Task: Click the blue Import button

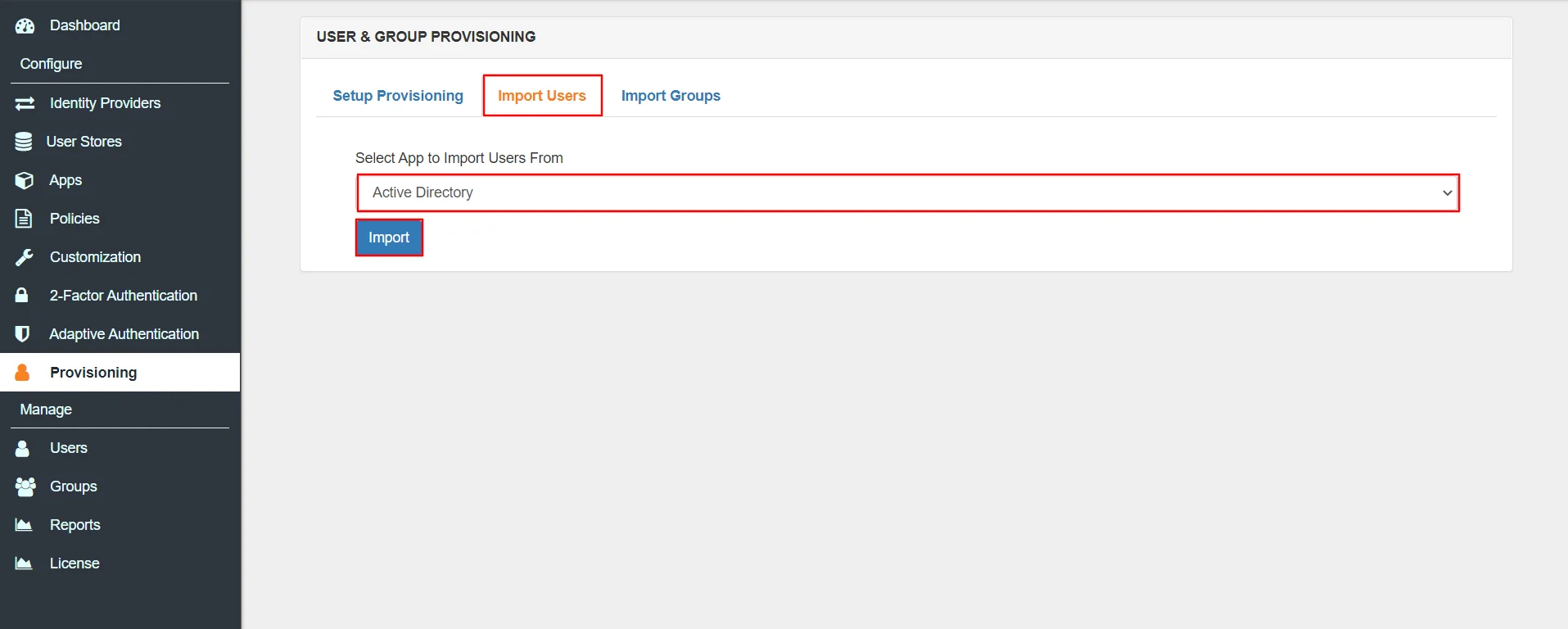Action: point(389,238)
